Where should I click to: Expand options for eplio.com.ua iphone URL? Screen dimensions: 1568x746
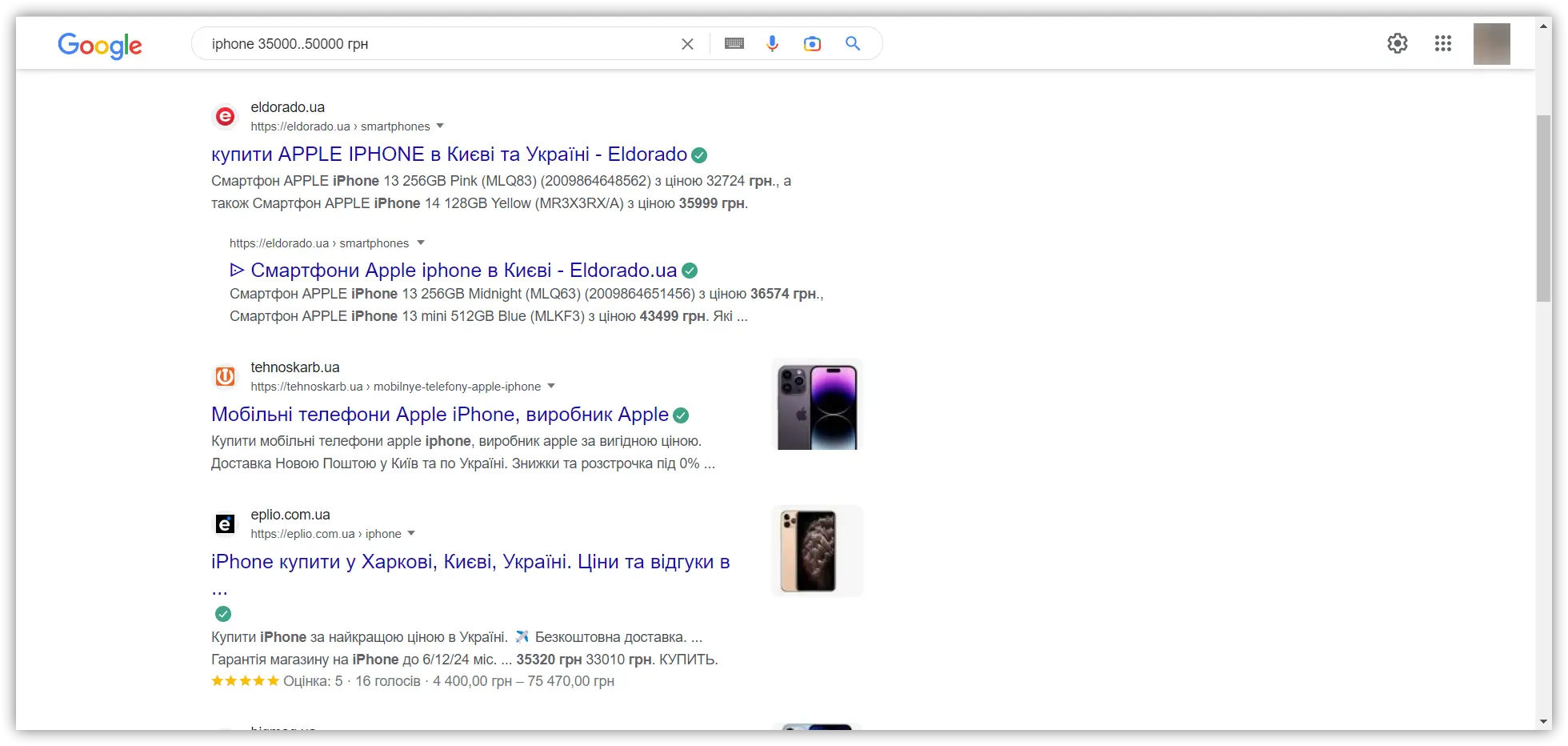pos(411,533)
